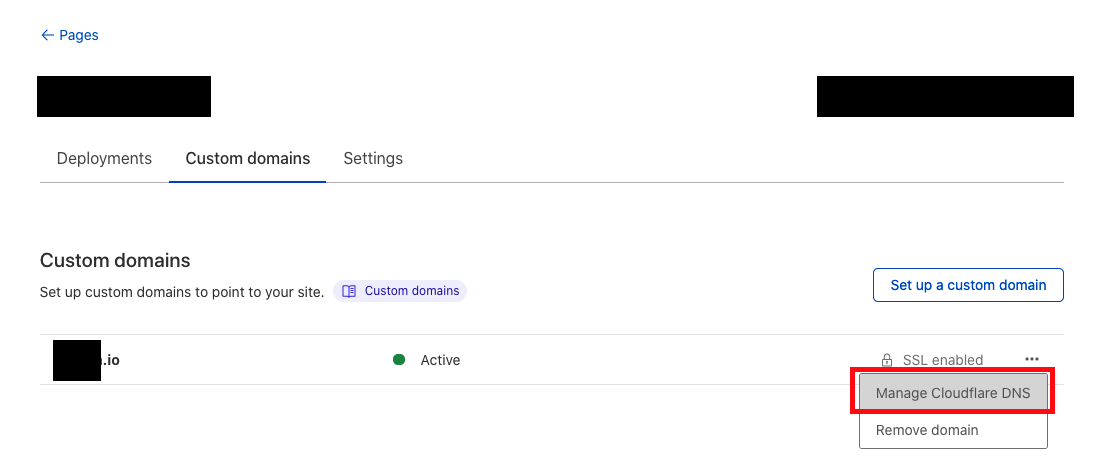Click the book icon in the docs badge

(349, 291)
